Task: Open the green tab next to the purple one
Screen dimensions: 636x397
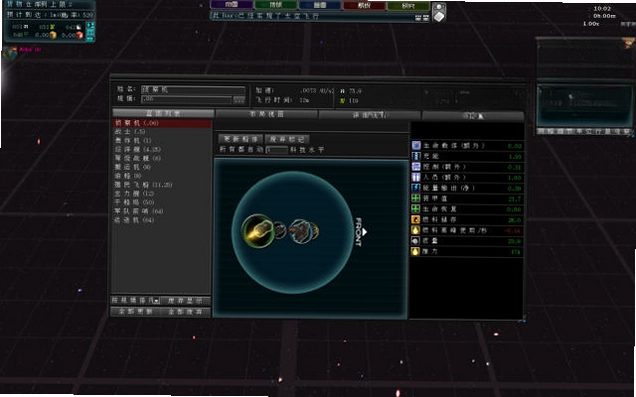Action: (x=275, y=5)
